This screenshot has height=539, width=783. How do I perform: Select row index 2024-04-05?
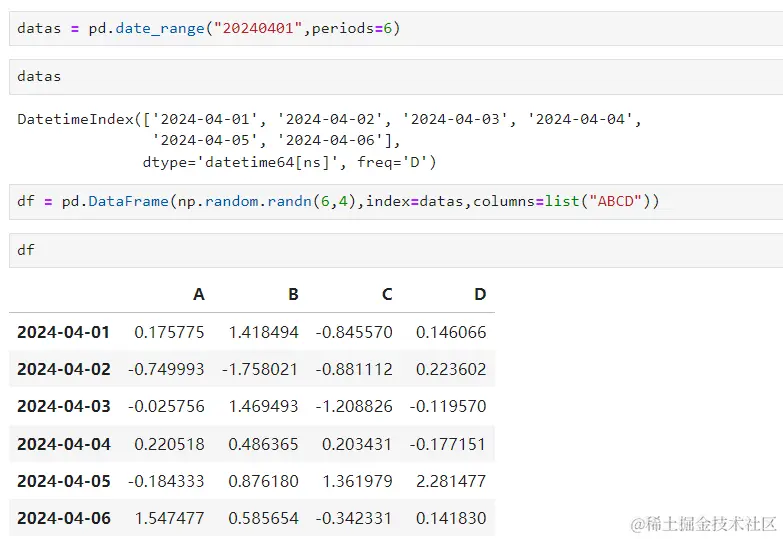[x=63, y=481]
